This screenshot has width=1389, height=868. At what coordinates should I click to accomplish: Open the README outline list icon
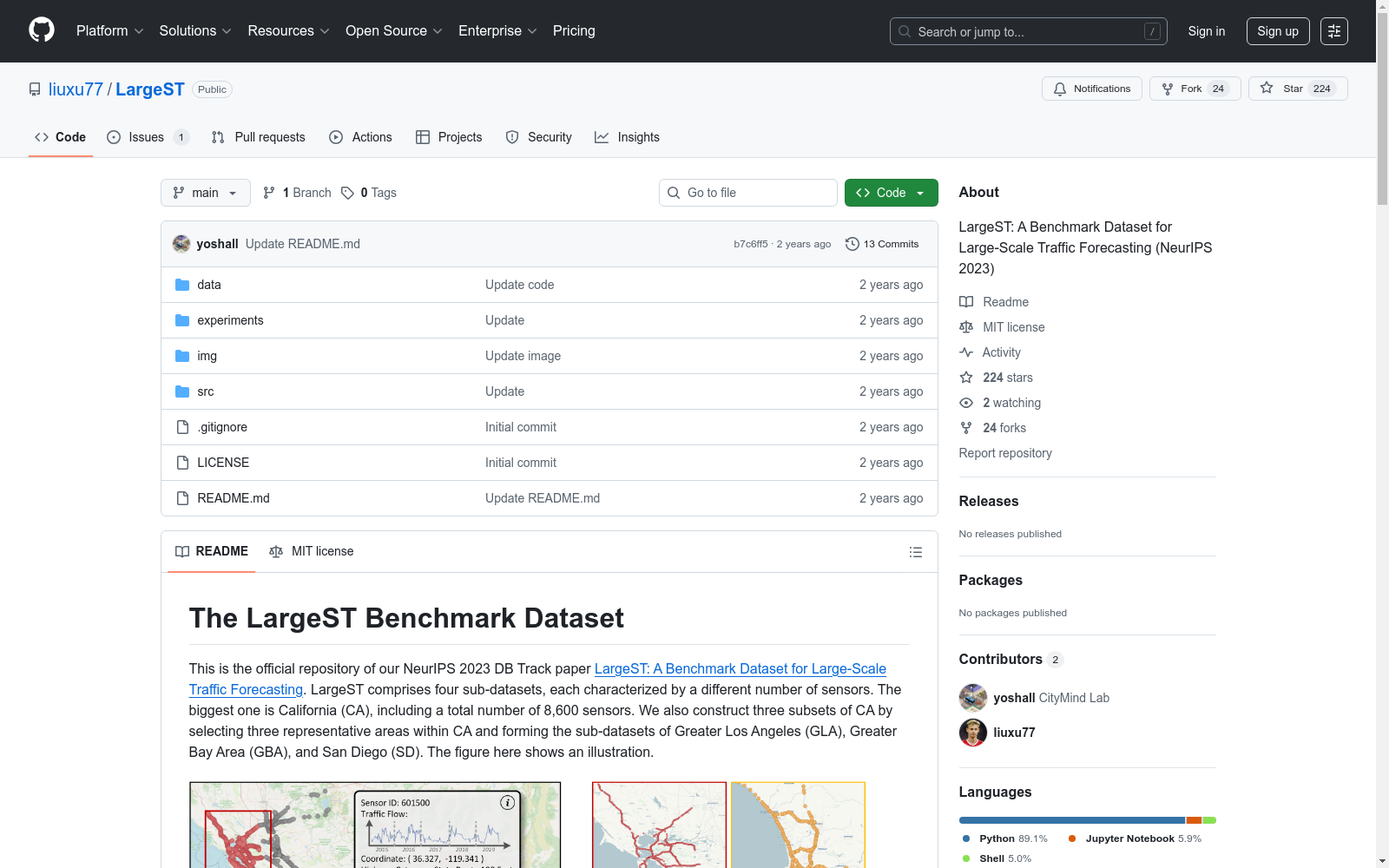[x=915, y=552]
